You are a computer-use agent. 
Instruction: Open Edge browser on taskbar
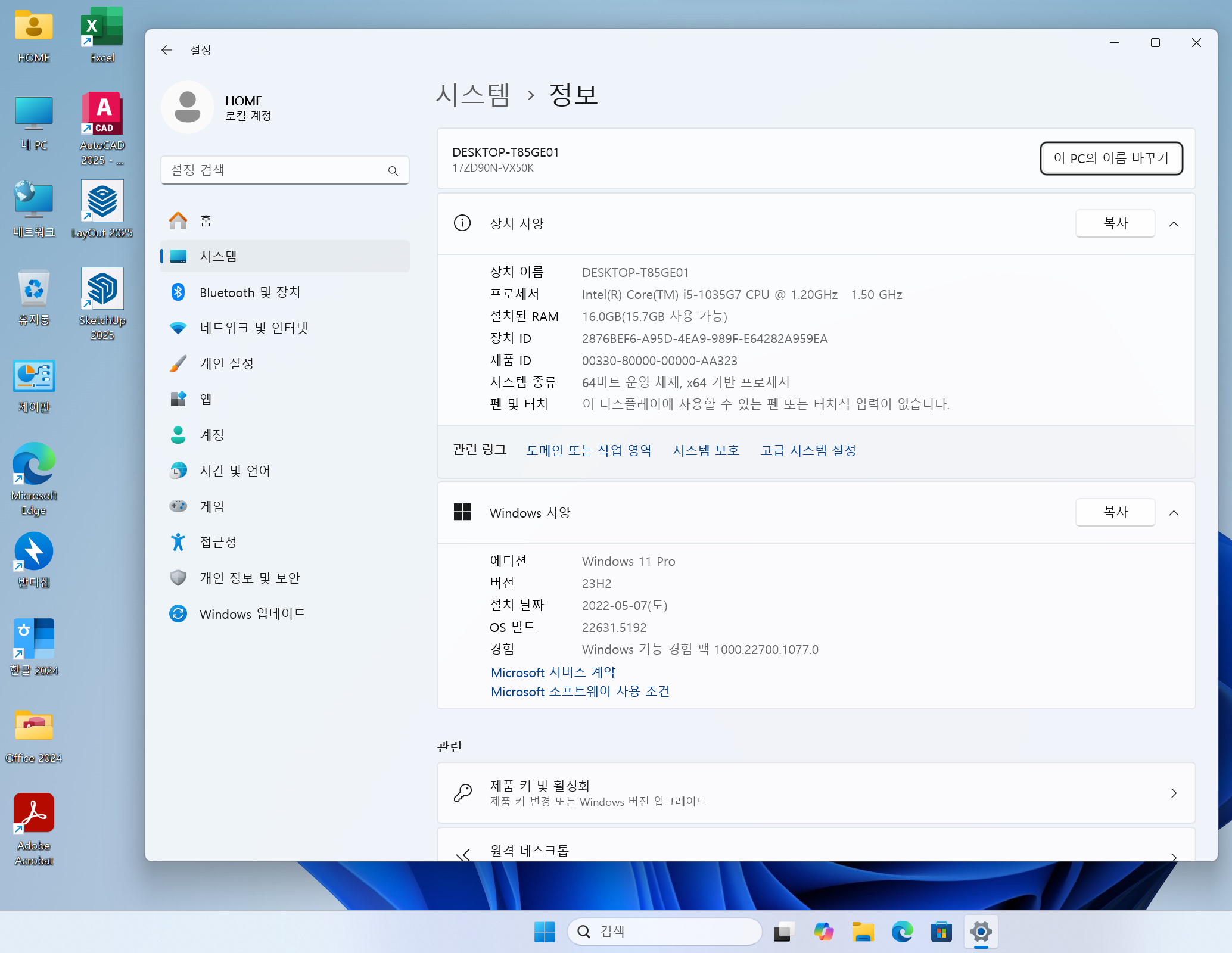tap(902, 932)
